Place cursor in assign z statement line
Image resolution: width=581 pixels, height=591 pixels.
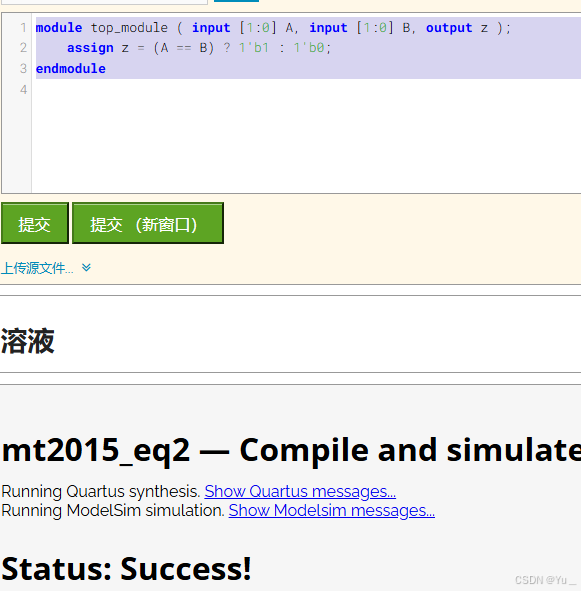point(199,48)
